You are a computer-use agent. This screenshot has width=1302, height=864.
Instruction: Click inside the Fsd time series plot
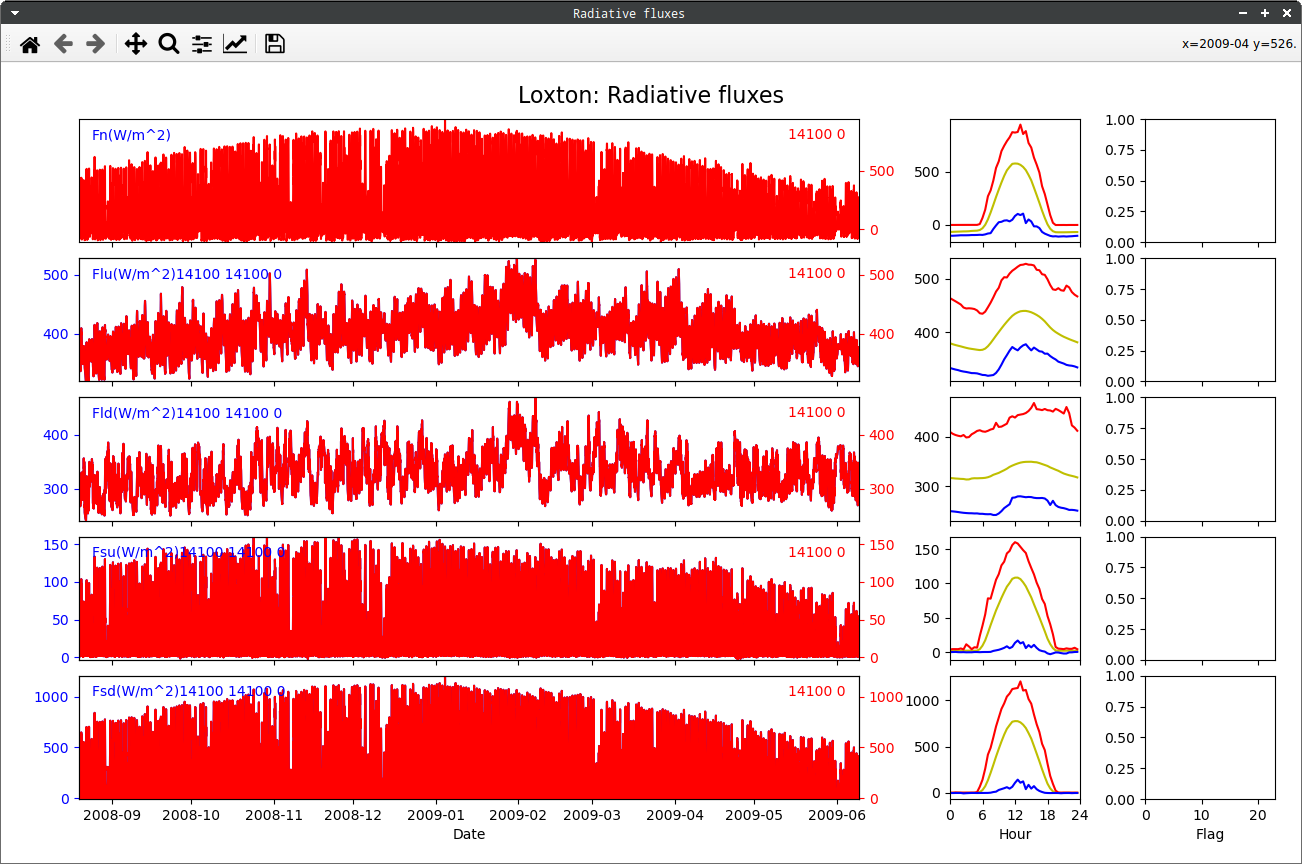[469, 737]
